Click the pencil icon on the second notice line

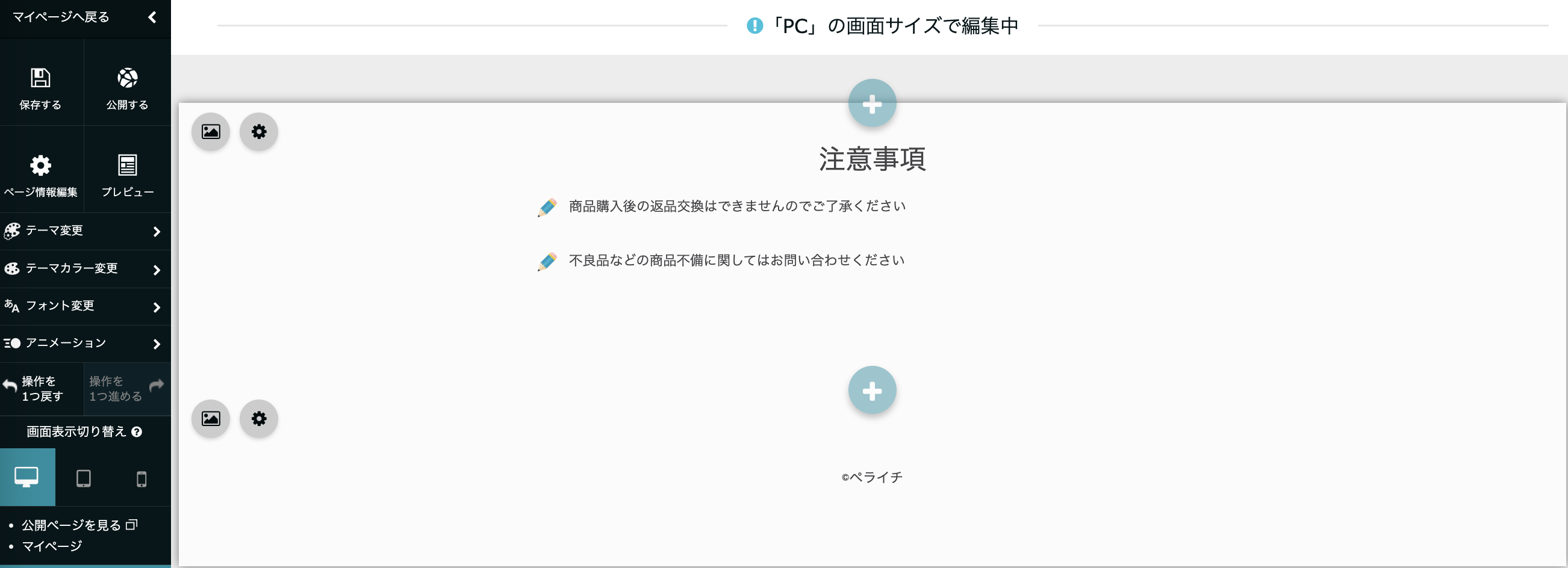[547, 262]
